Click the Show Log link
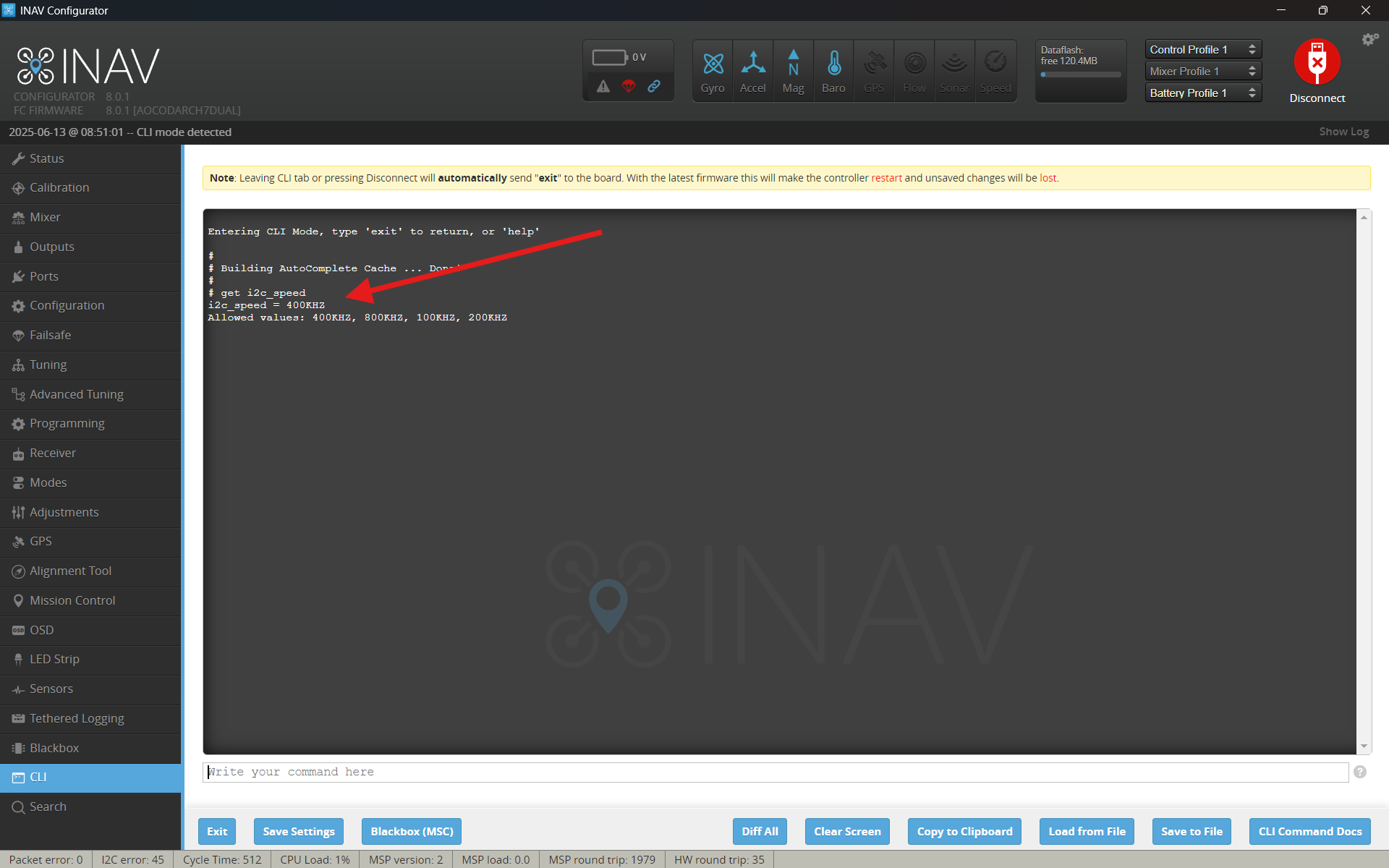Screen dimensions: 1389x868 tap(1343, 132)
